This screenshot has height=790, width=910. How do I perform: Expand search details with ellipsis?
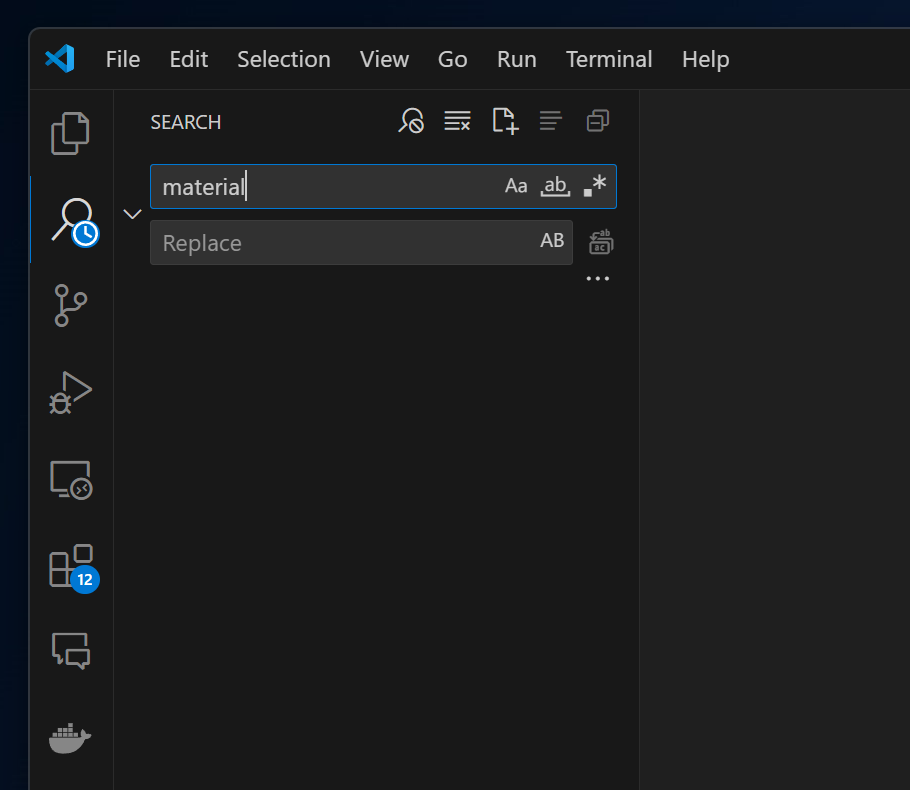(x=597, y=279)
